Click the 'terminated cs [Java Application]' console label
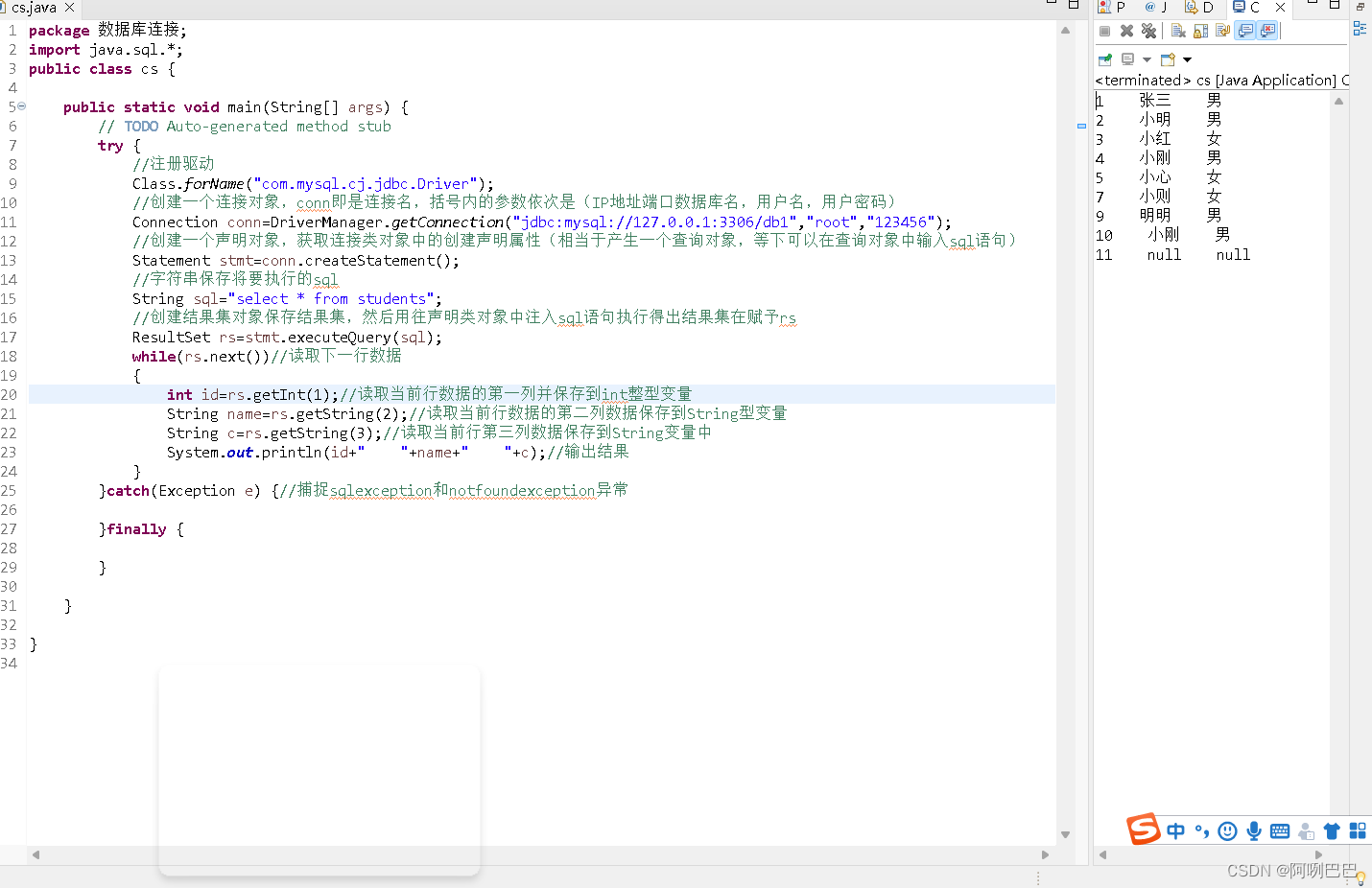This screenshot has height=888, width=1372. point(1221,81)
